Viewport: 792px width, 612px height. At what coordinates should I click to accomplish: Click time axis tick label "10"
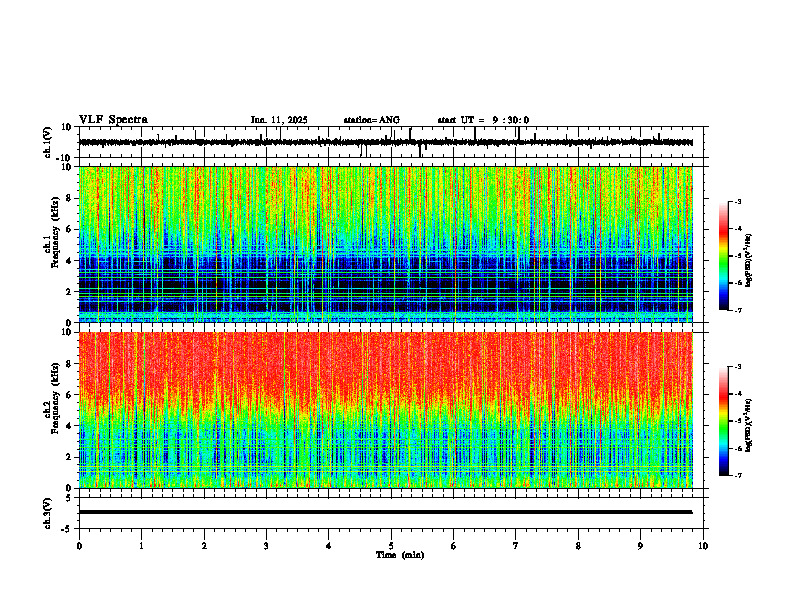tap(703, 546)
